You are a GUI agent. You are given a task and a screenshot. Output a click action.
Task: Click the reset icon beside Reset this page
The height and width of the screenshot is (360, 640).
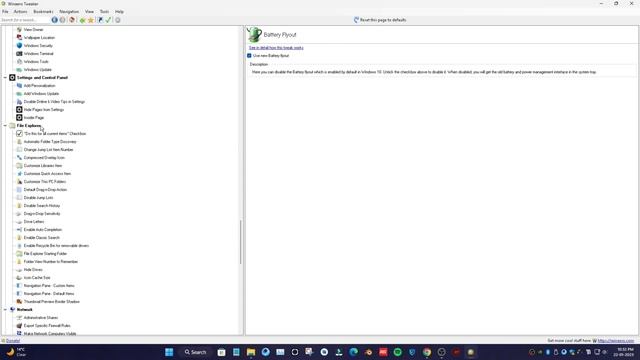pyautogui.click(x=356, y=20)
